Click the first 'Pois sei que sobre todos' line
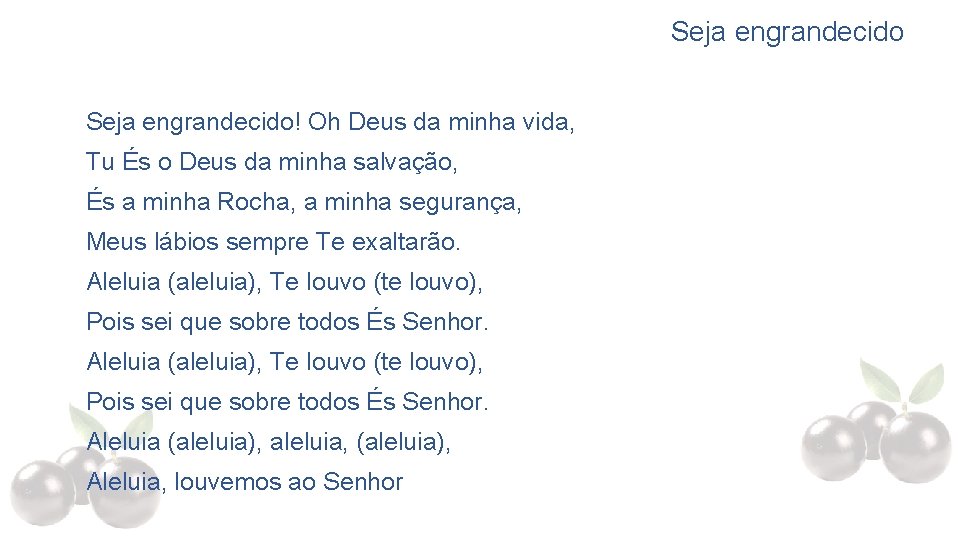The image size is (960, 540). click(287, 322)
